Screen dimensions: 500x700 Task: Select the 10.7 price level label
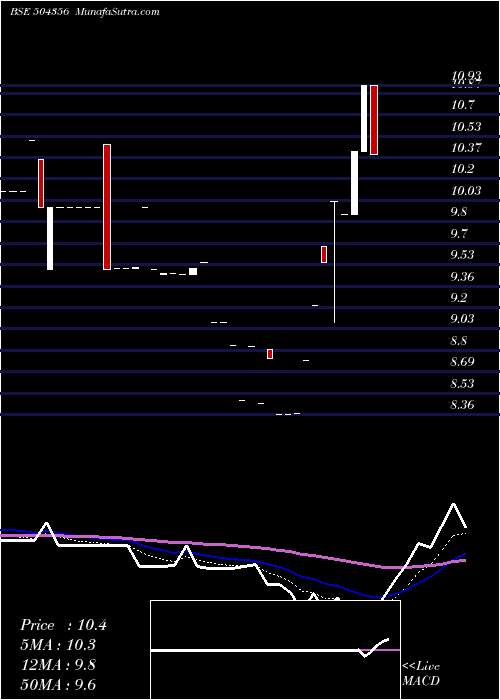pyautogui.click(x=462, y=105)
